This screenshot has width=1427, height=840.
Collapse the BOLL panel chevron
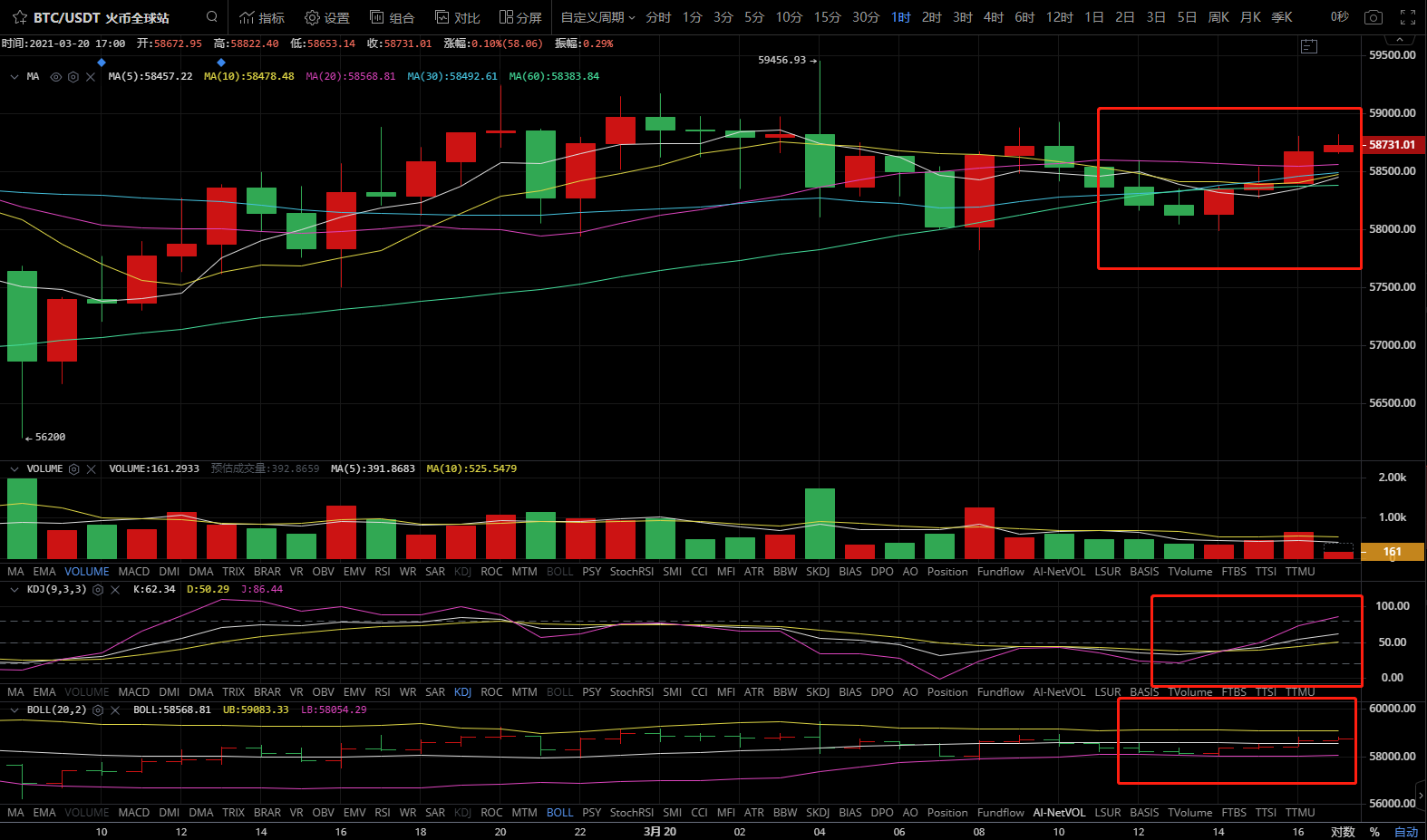(x=15, y=710)
